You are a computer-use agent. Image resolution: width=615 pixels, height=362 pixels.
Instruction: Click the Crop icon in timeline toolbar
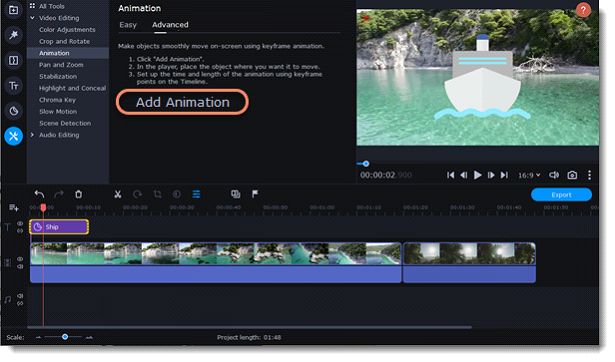pos(157,194)
